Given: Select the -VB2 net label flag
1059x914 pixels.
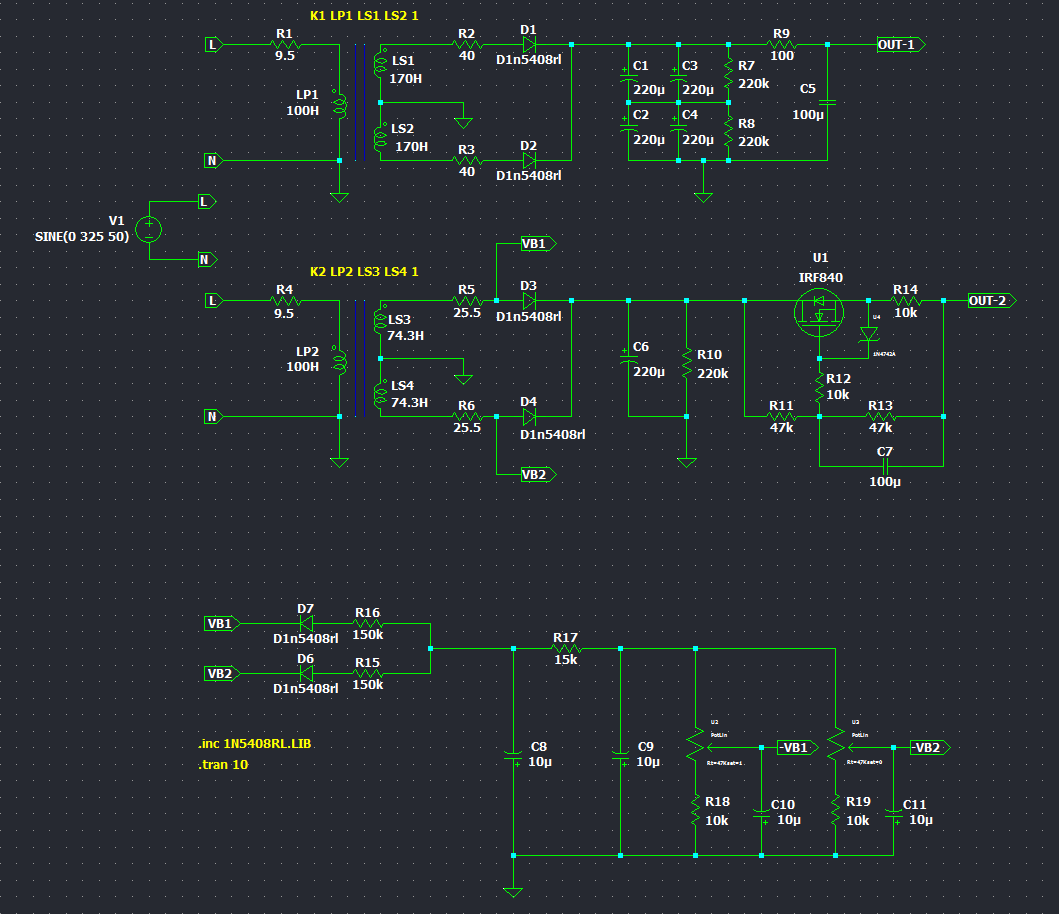Looking at the screenshot, I should [928, 747].
